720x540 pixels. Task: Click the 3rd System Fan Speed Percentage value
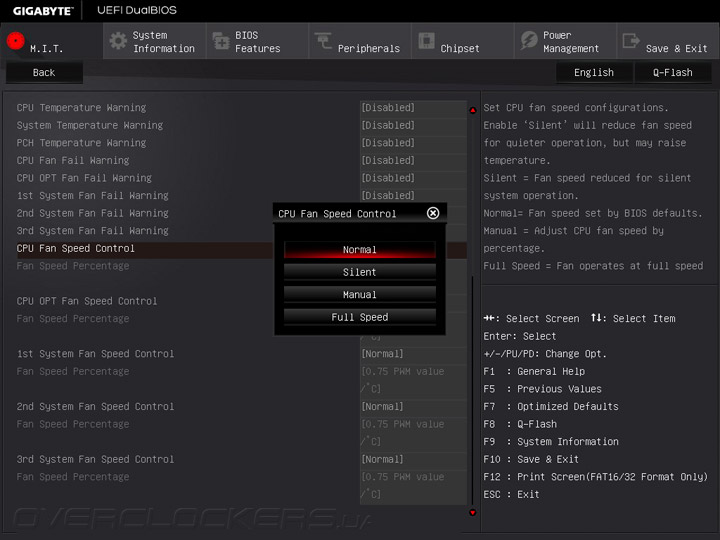[413, 486]
